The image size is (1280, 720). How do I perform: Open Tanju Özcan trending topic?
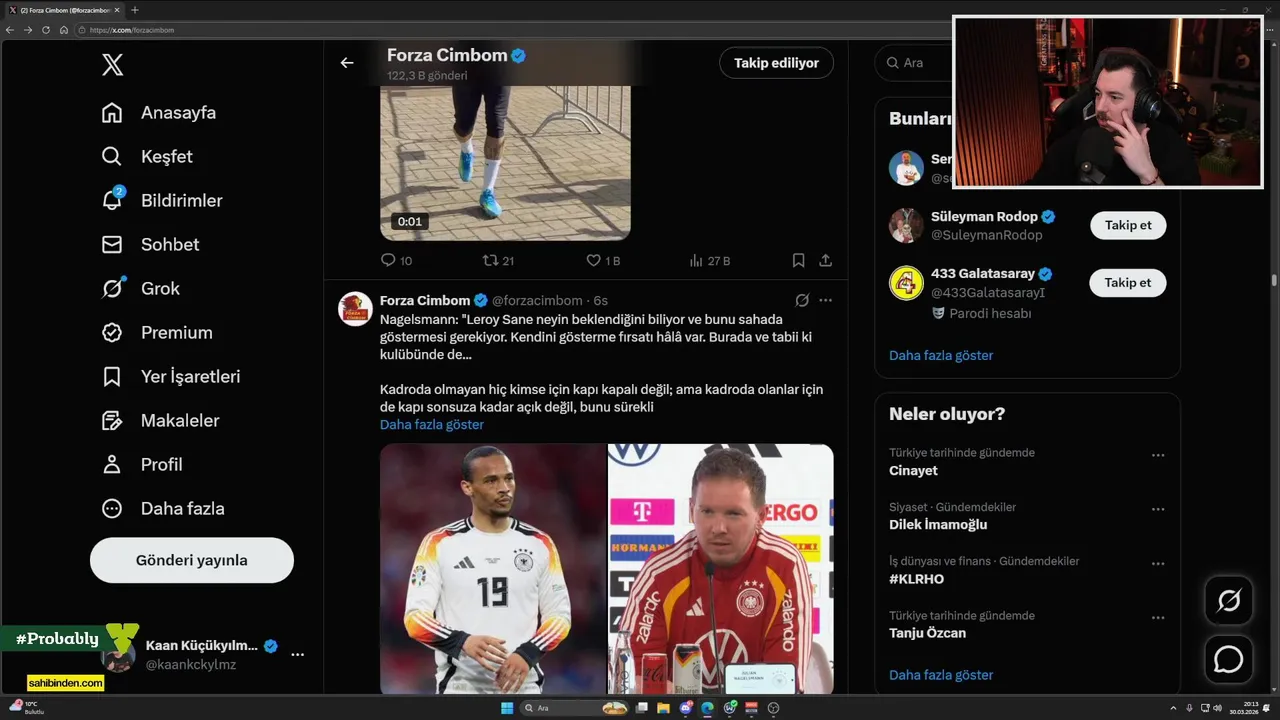(x=927, y=632)
